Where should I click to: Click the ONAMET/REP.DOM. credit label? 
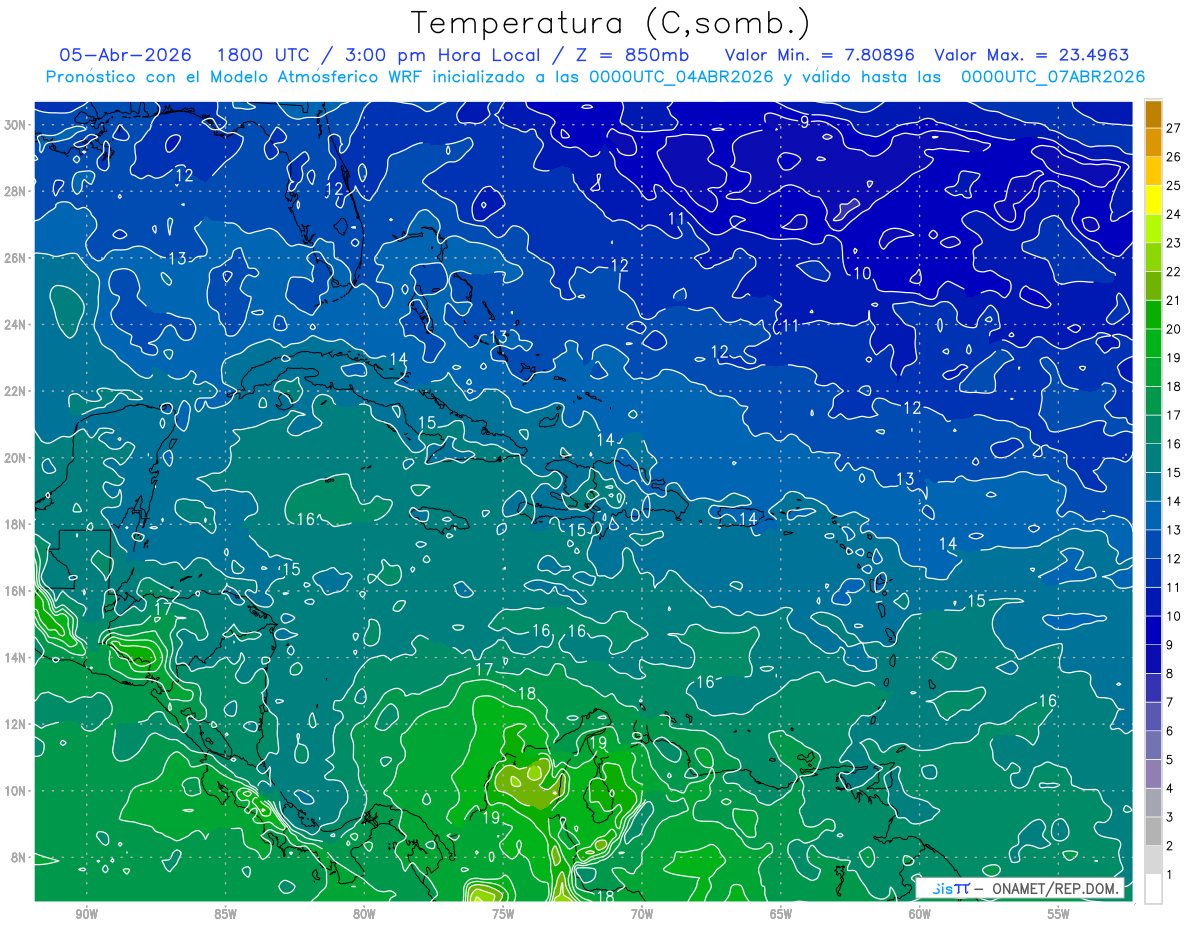[1054, 888]
